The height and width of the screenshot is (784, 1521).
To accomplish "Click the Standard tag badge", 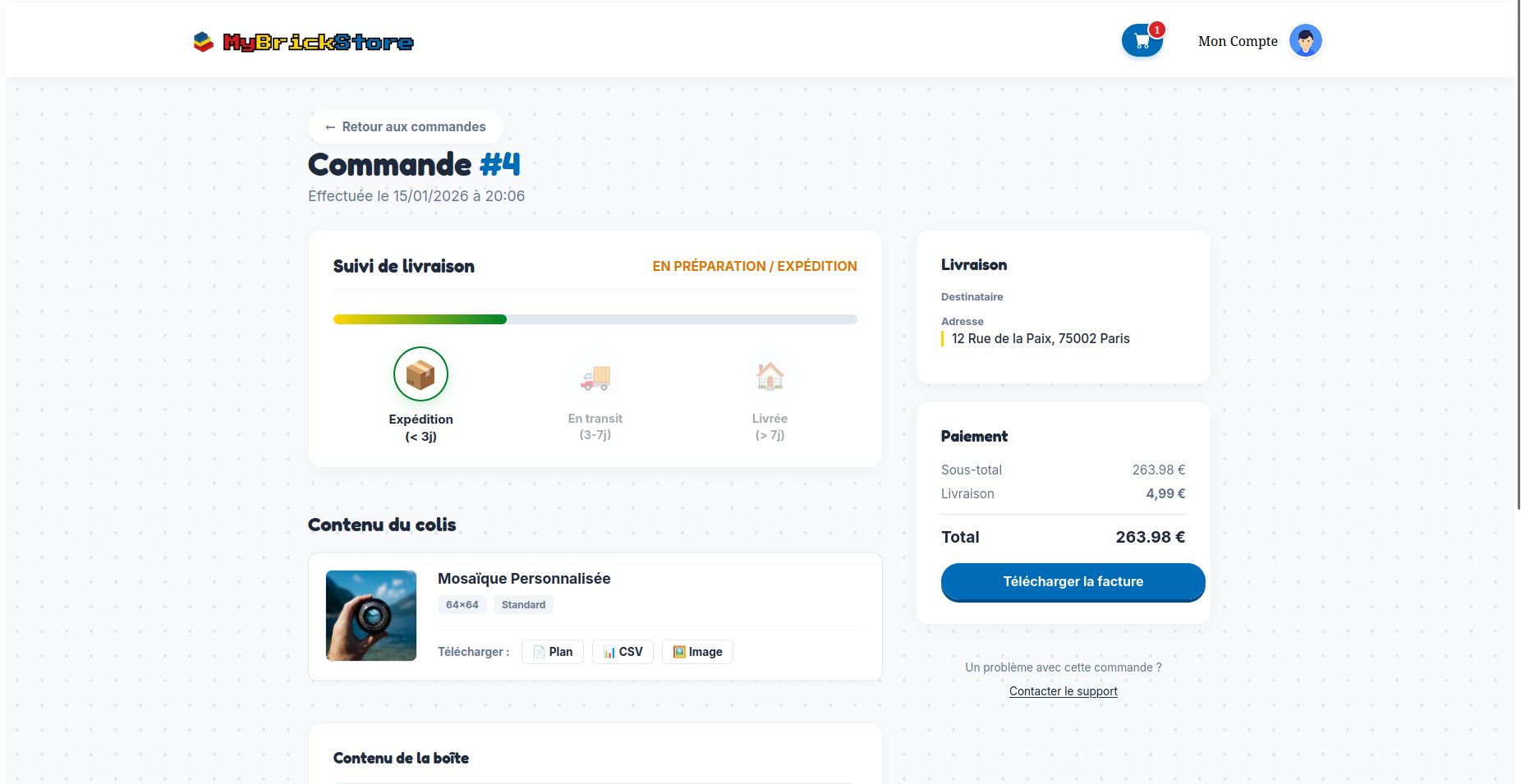I will [523, 605].
